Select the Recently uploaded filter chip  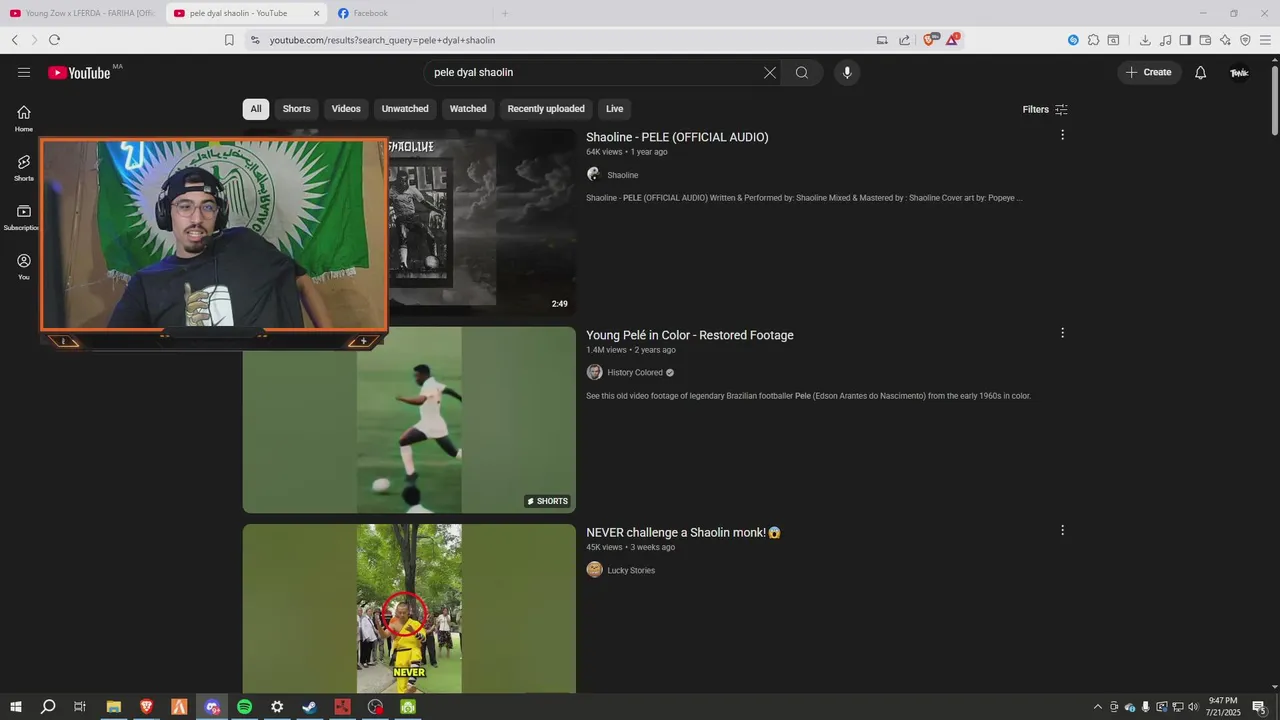click(x=546, y=109)
